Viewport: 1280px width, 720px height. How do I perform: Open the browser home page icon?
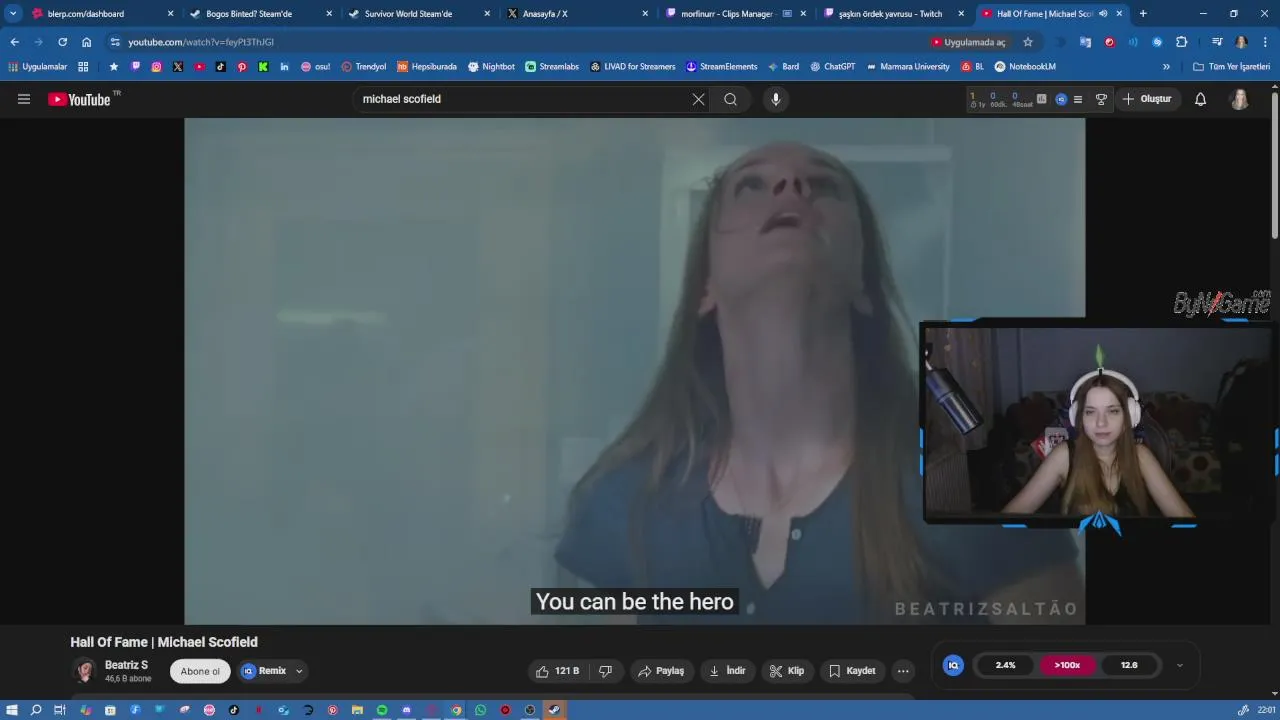[x=87, y=42]
